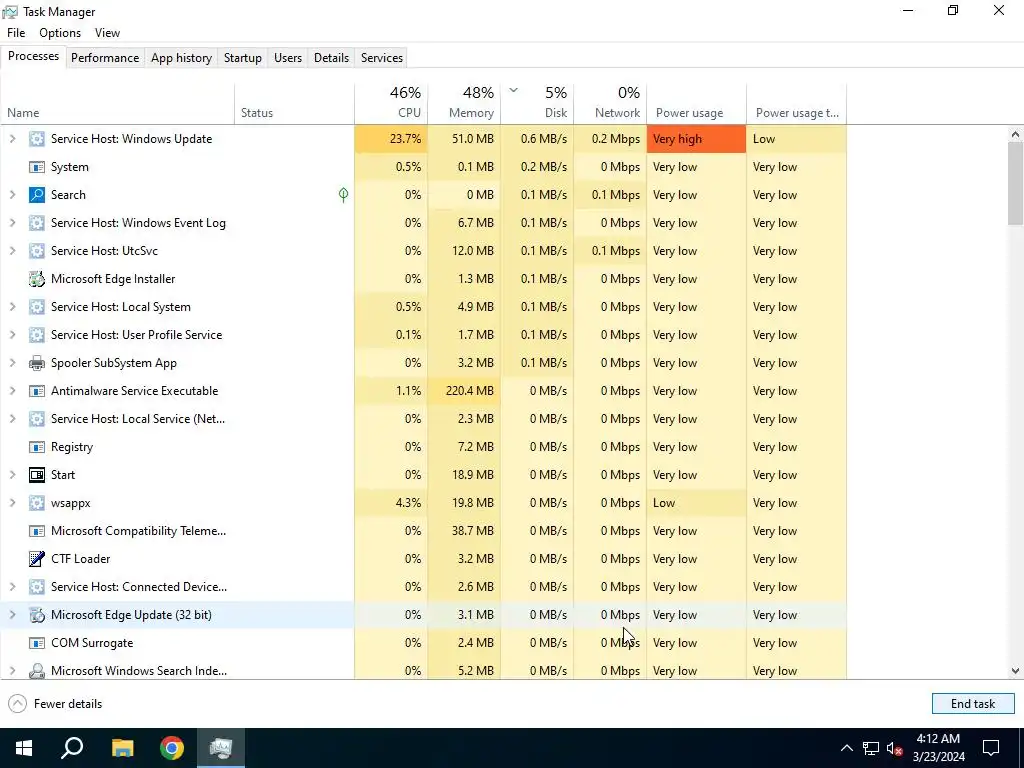Image resolution: width=1024 pixels, height=768 pixels.
Task: Click the Start process icon
Action: 37,475
